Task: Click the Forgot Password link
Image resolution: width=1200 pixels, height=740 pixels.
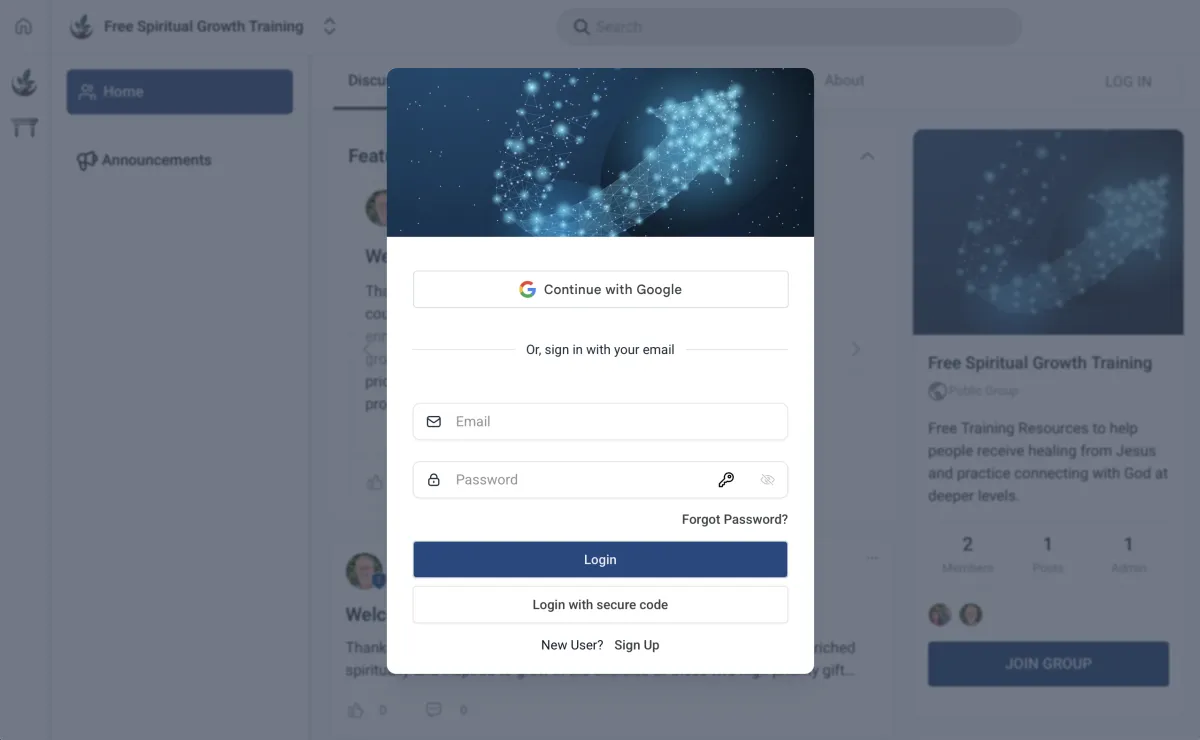Action: point(735,519)
